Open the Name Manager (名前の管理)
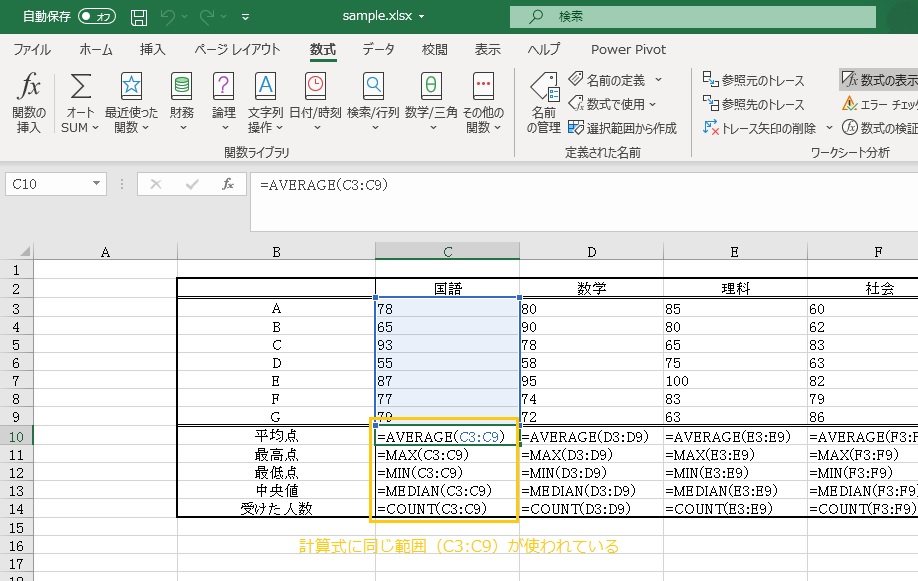 (543, 102)
